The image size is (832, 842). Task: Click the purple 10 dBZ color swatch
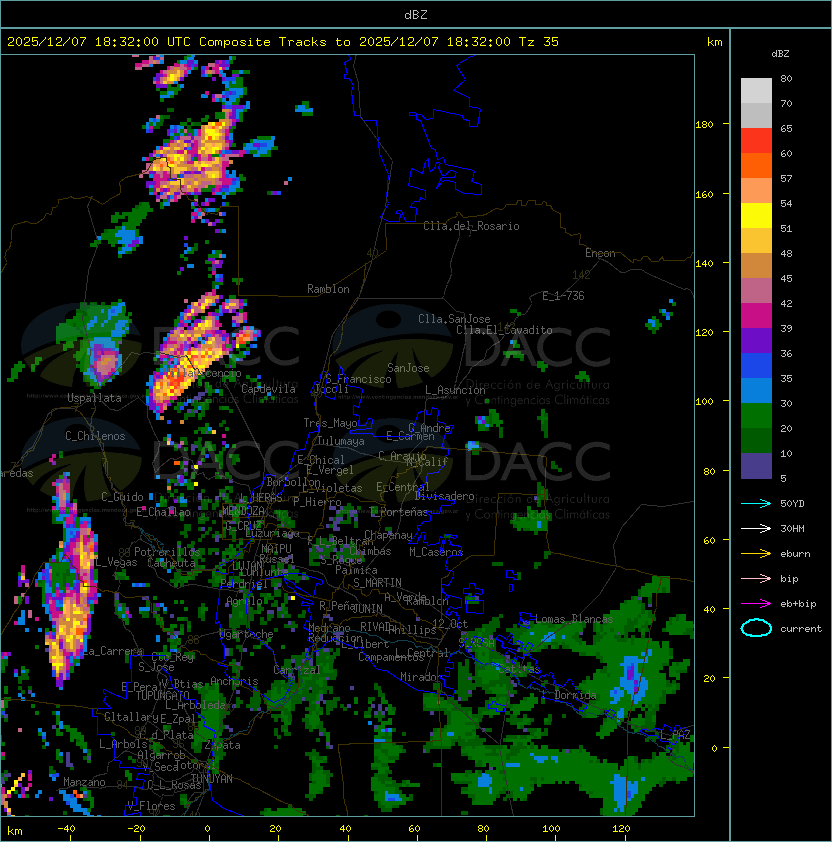click(756, 466)
